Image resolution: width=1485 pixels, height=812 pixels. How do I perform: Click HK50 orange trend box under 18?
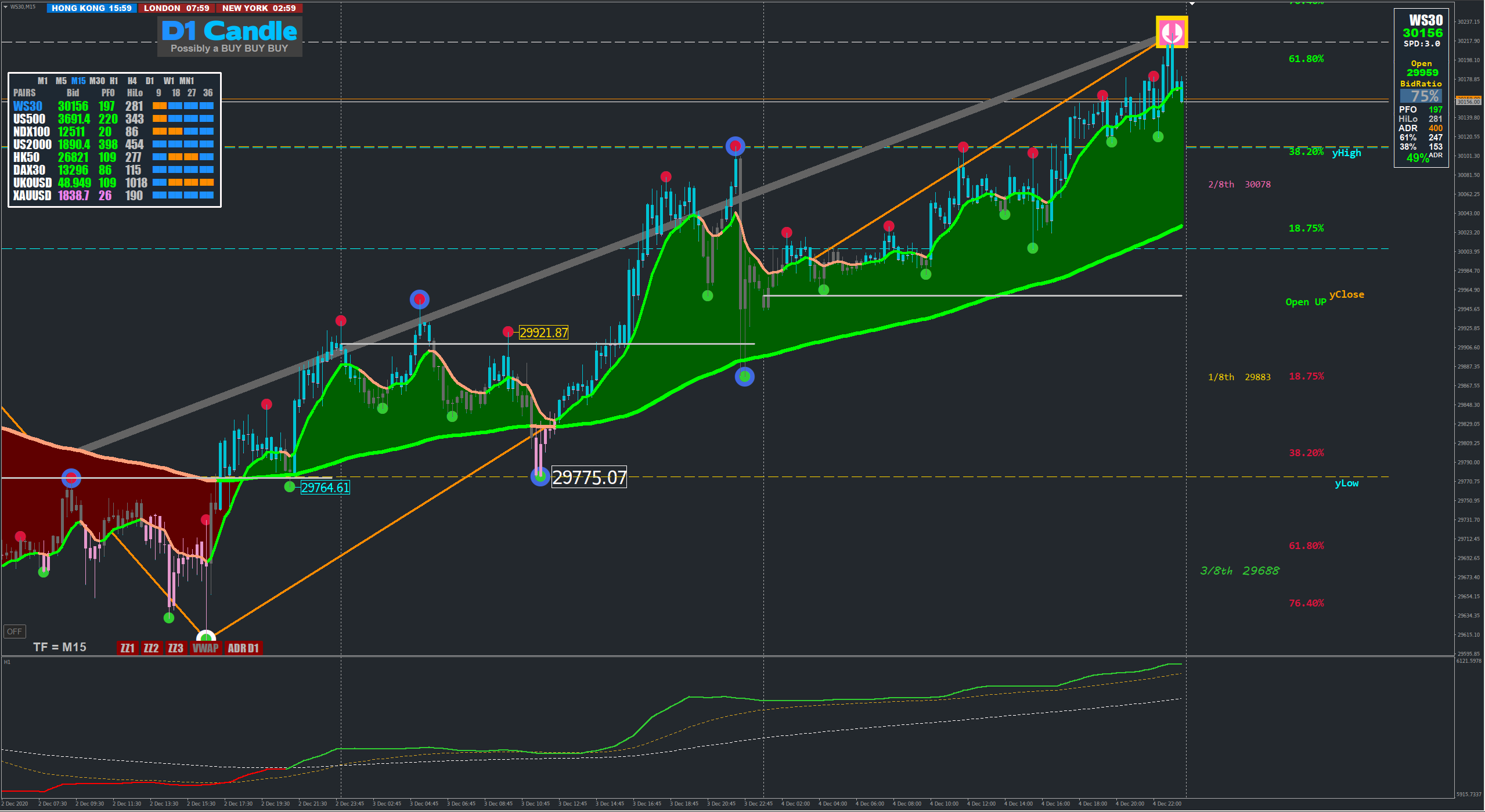pyautogui.click(x=175, y=157)
